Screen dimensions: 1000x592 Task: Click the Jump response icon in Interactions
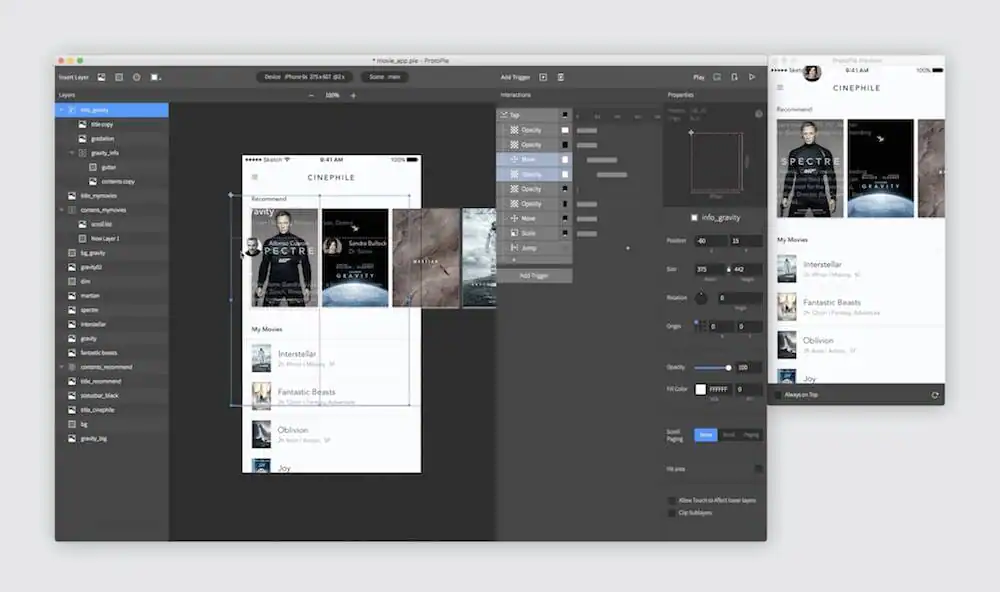point(514,246)
